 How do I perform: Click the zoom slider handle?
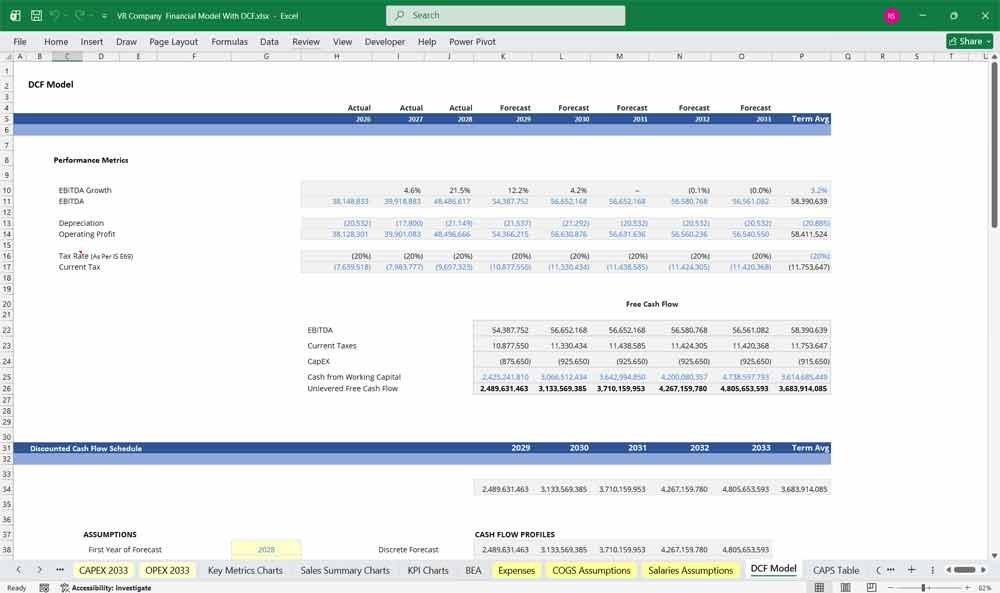click(923, 587)
